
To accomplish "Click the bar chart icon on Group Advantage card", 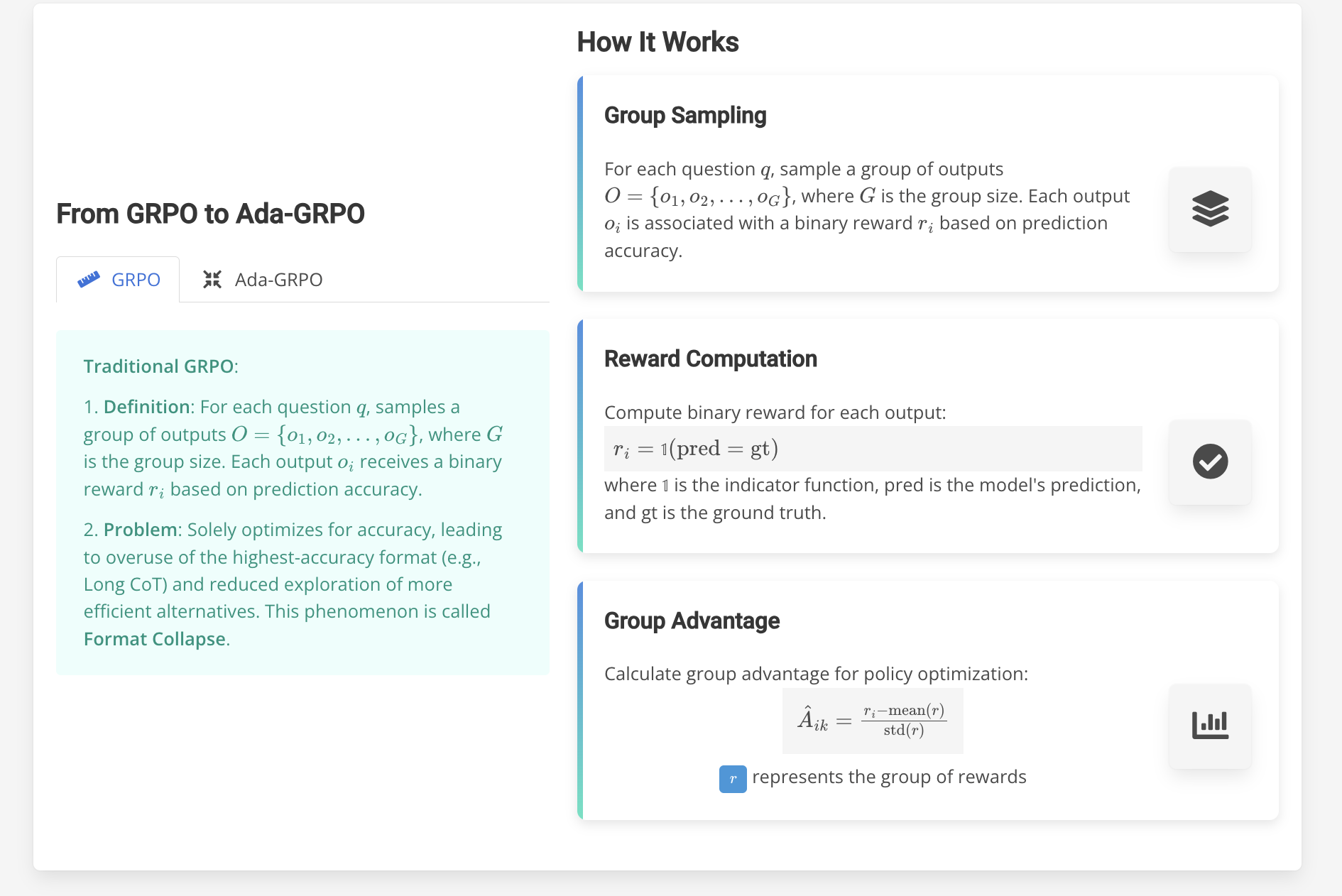I will coord(1209,725).
